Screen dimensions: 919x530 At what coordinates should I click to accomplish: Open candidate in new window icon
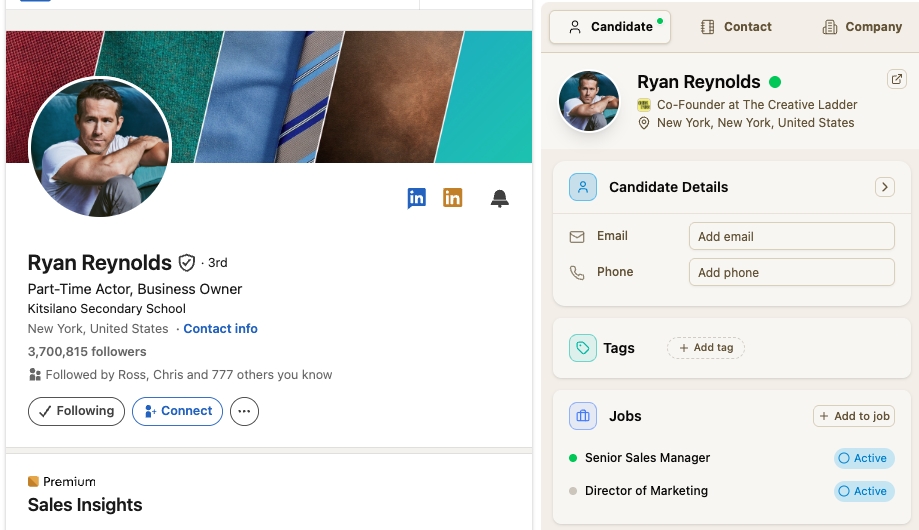tap(897, 79)
